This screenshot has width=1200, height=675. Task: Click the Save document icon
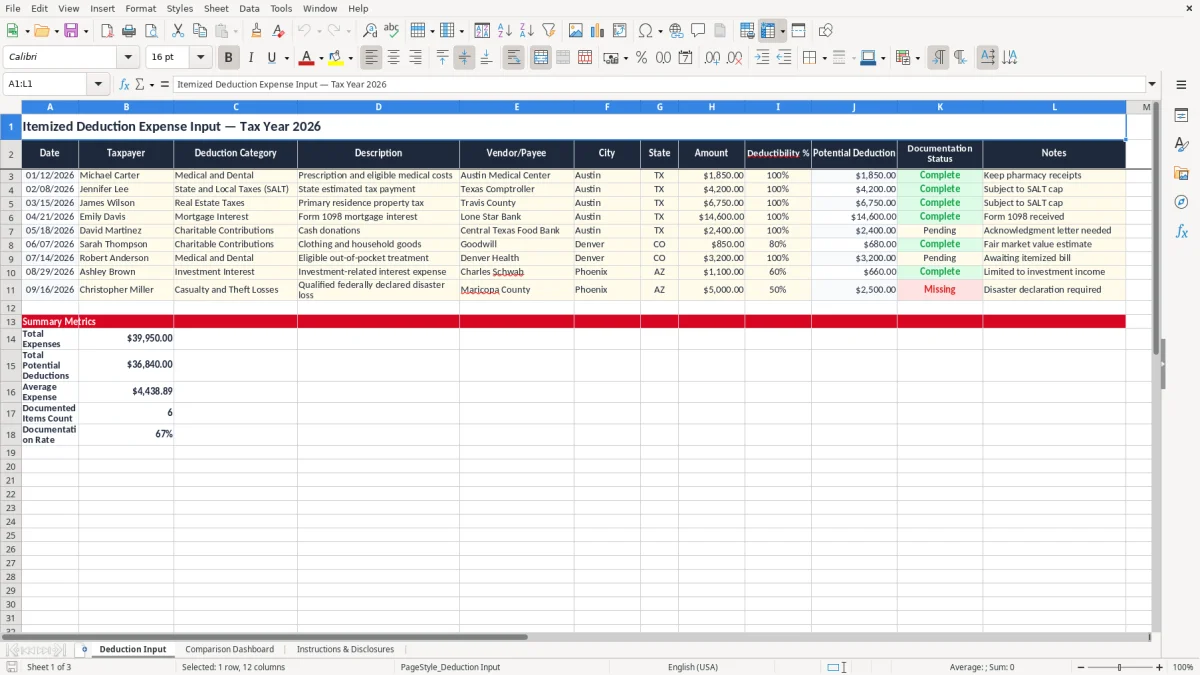tap(71, 31)
